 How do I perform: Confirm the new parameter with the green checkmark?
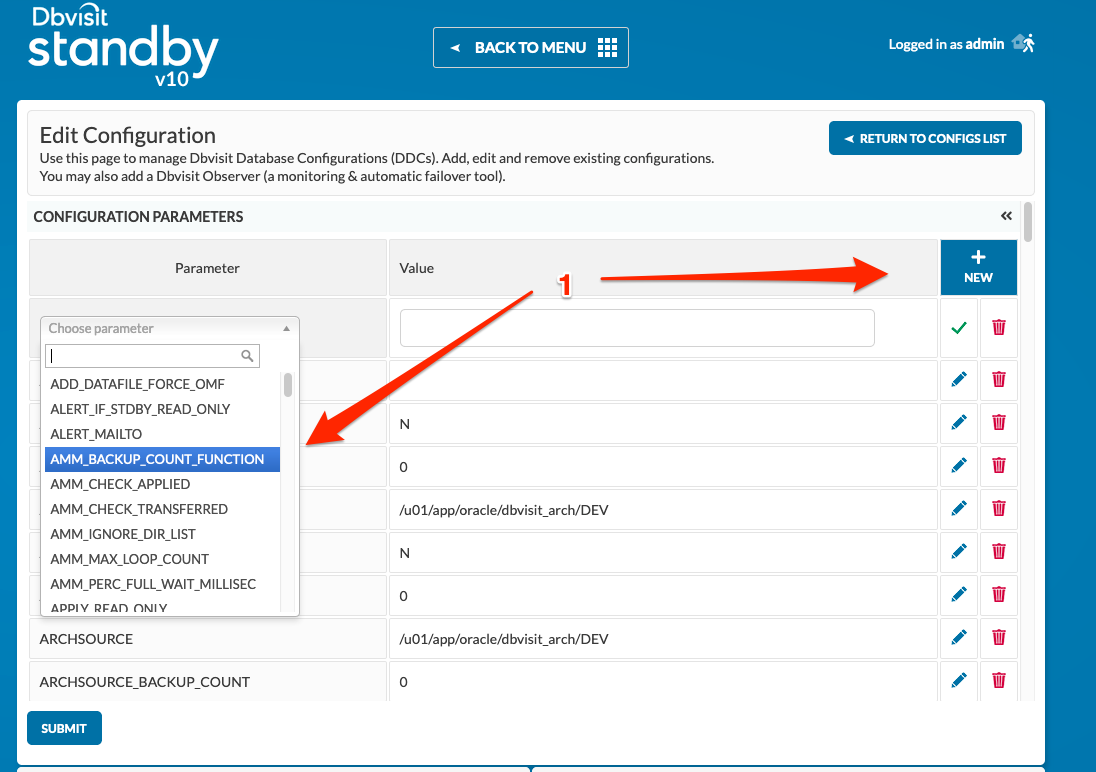click(x=958, y=327)
